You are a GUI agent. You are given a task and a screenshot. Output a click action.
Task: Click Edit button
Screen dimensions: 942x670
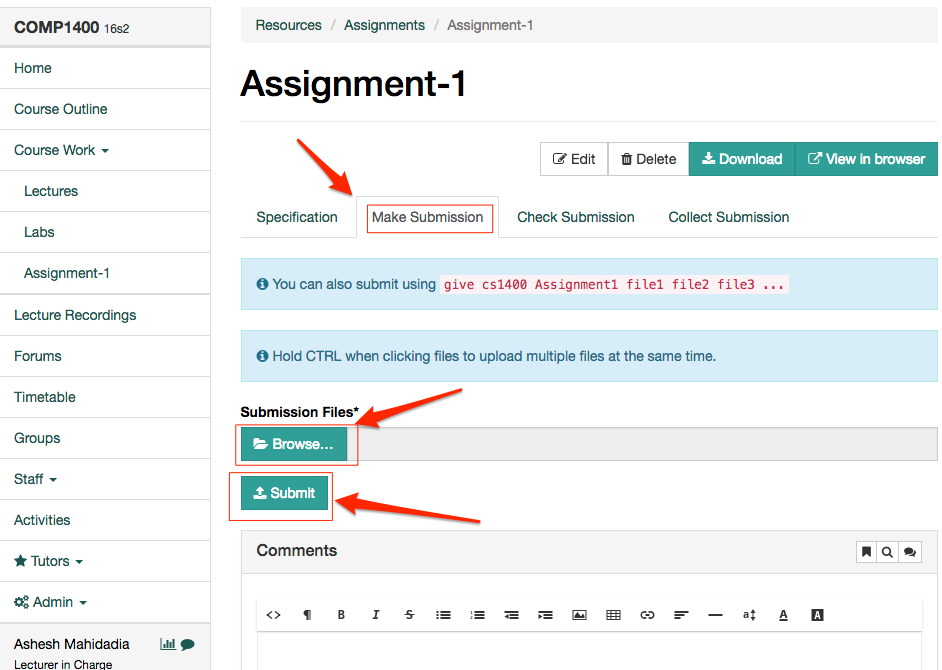(x=574, y=159)
